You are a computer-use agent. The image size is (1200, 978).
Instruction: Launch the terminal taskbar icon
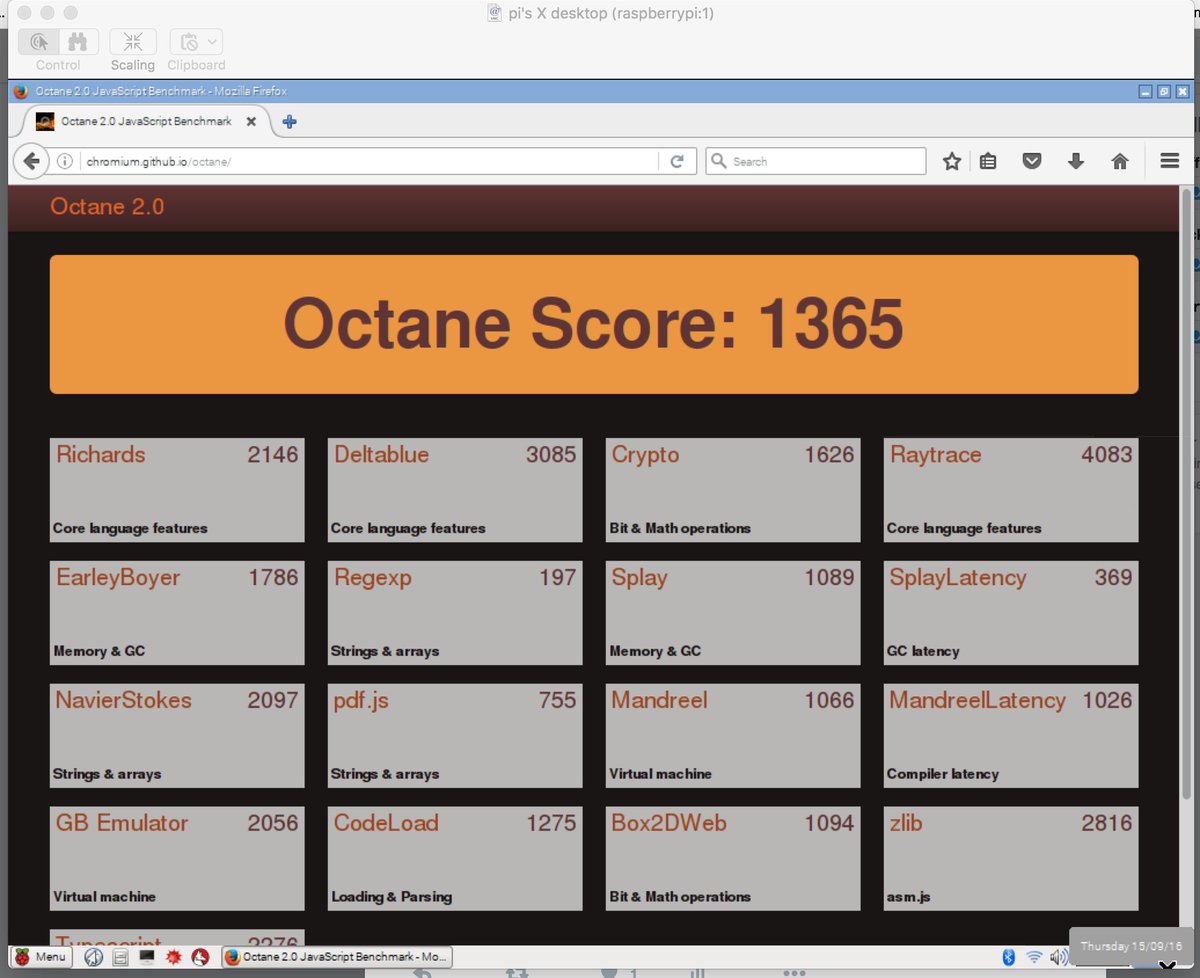(x=147, y=957)
